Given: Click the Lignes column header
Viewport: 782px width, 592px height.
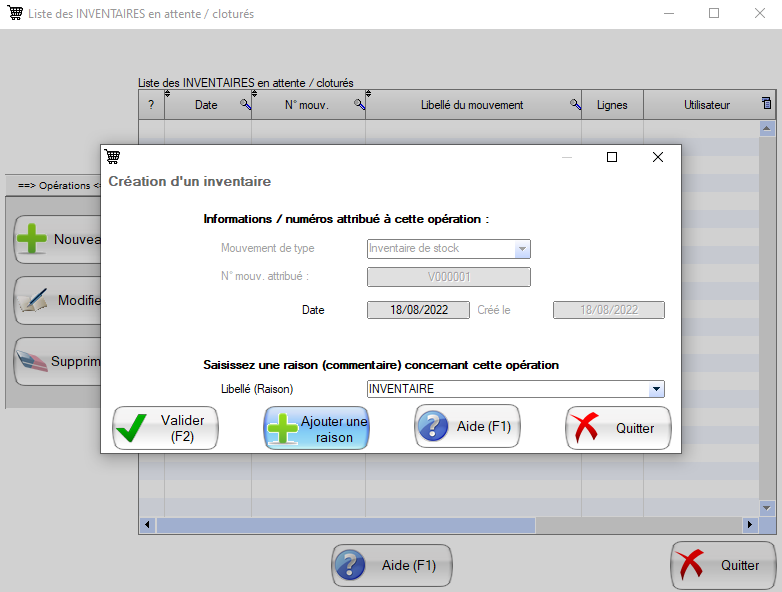Looking at the screenshot, I should pos(612,105).
